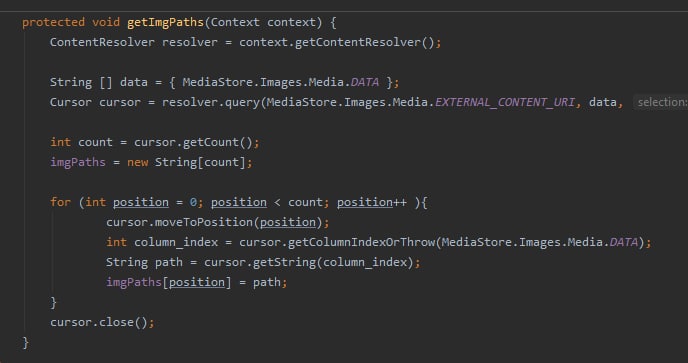
Task: Click the String path declaration
Action: pyautogui.click(x=144, y=262)
